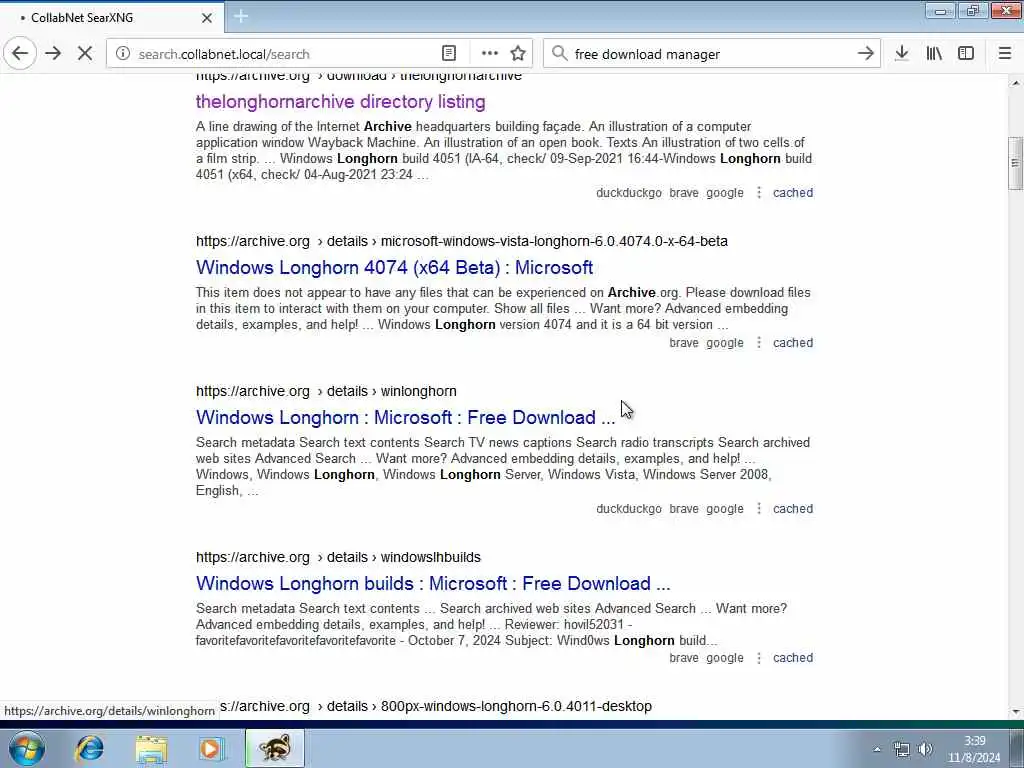Select the CollabNet SearXNG tab

pos(112,18)
